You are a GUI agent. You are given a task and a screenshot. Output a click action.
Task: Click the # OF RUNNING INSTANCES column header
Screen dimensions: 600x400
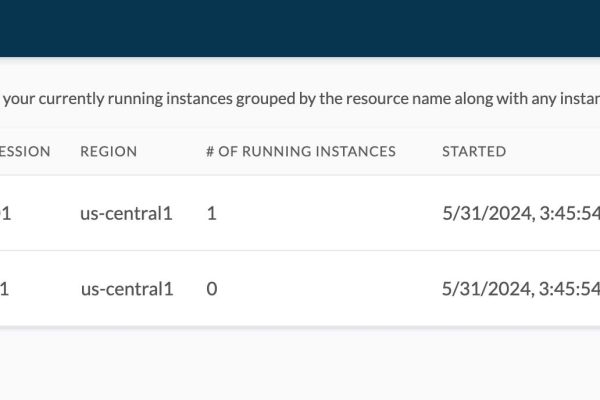pyautogui.click(x=301, y=152)
